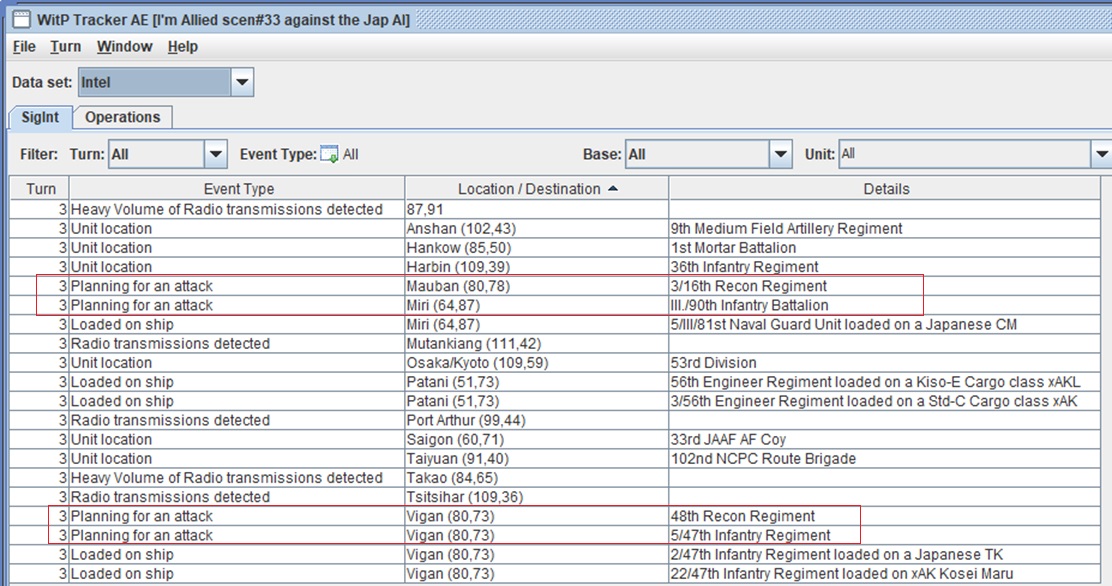Image resolution: width=1112 pixels, height=586 pixels.
Task: Select 9th Medium Field Artillery Regiment cell
Action: point(885,228)
